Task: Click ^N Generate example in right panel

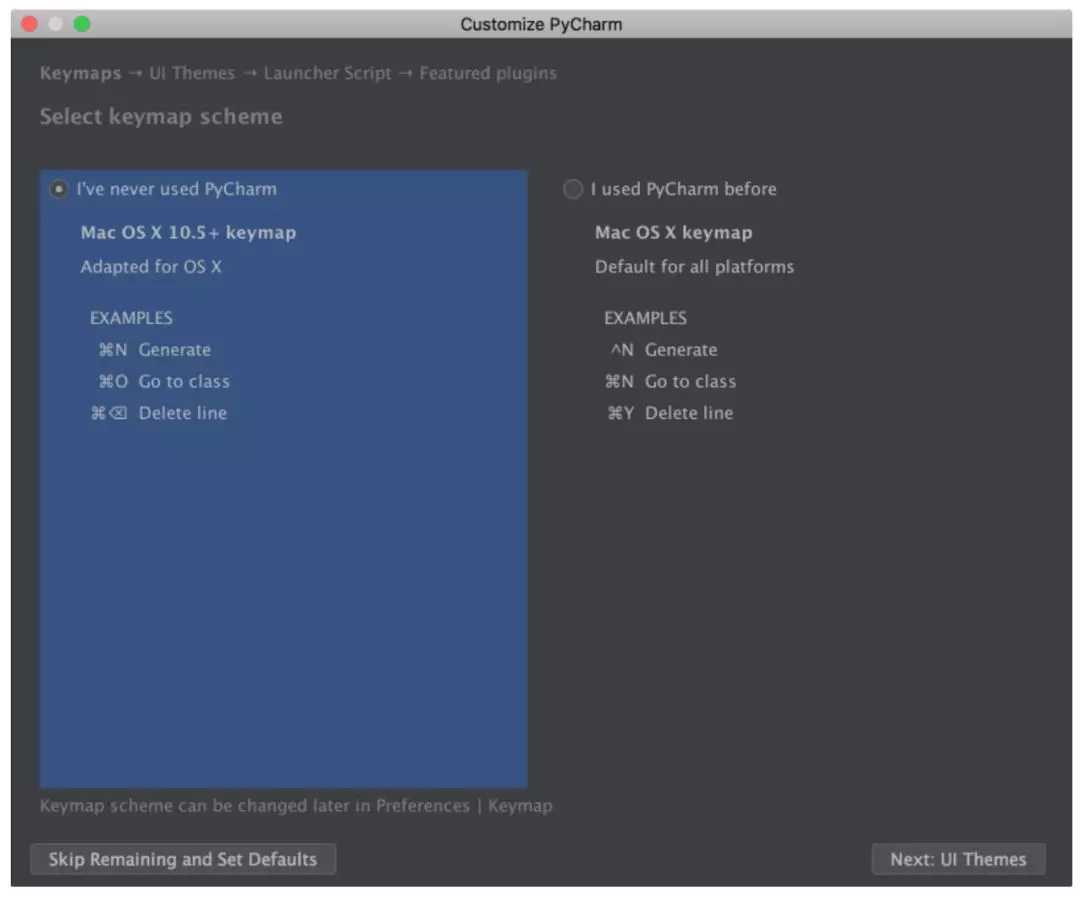Action: pyautogui.click(x=663, y=350)
